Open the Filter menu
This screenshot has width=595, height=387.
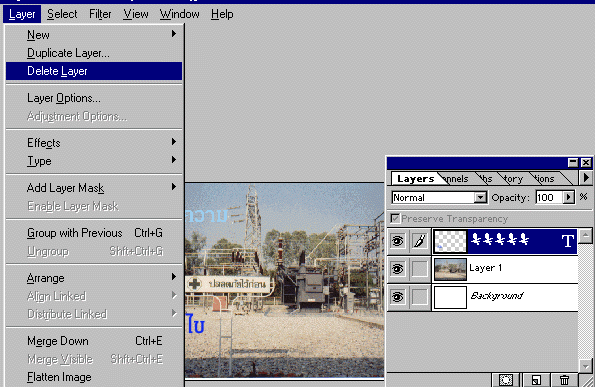[100, 14]
